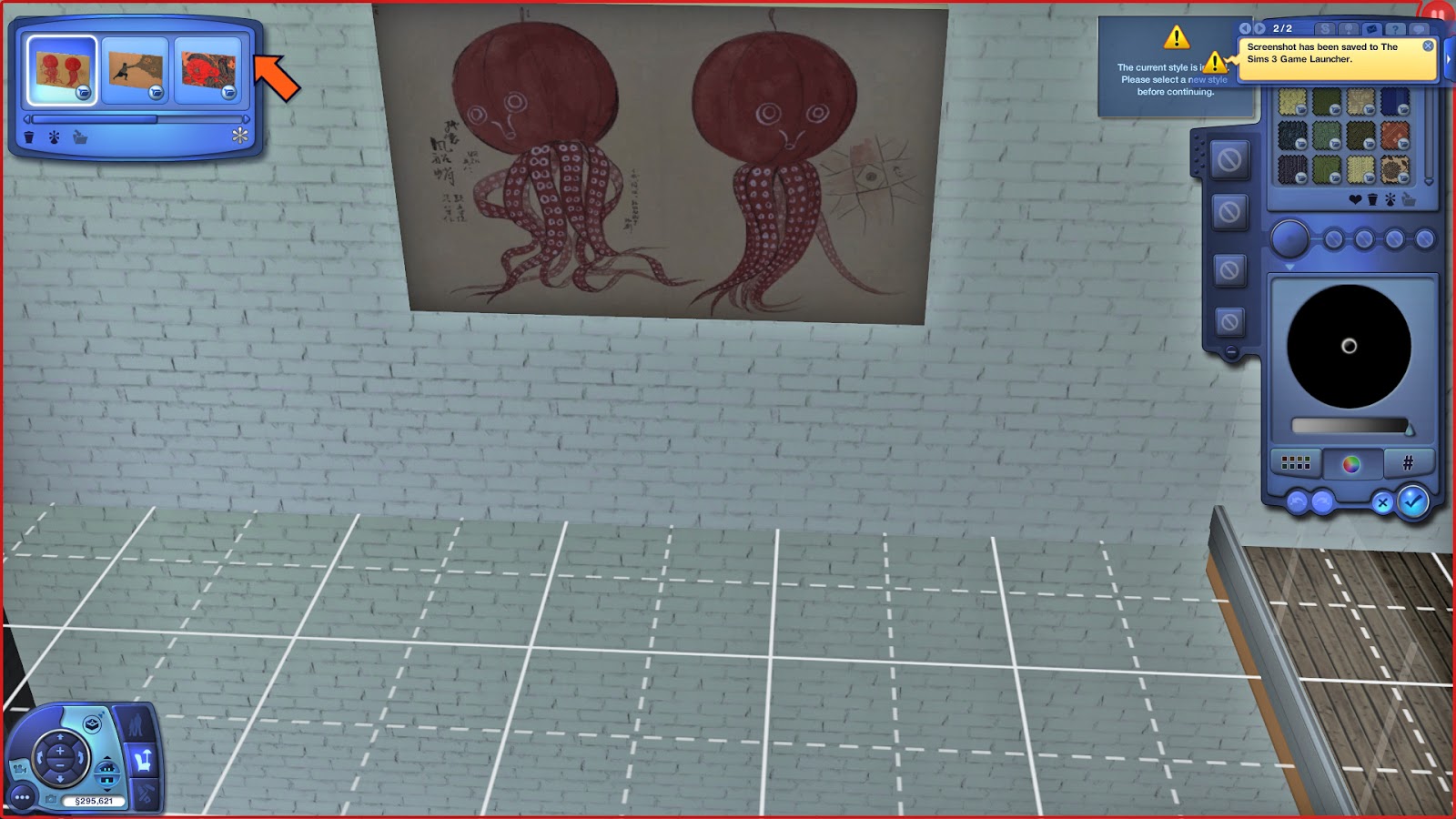
Task: Tilt camera up with up arrow
Action: tap(60, 737)
